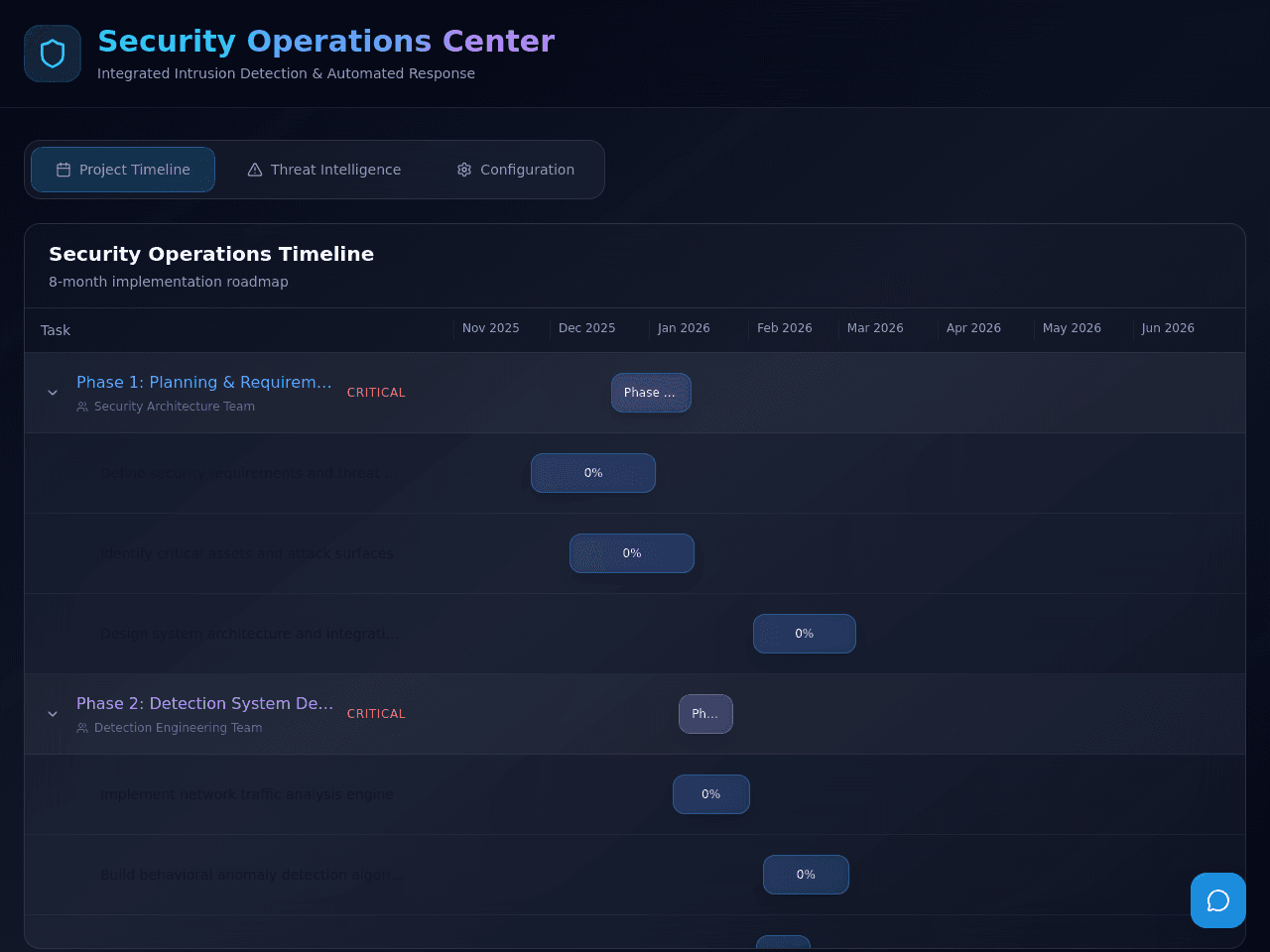
Task: Go to the Configuration tab
Action: (516, 170)
